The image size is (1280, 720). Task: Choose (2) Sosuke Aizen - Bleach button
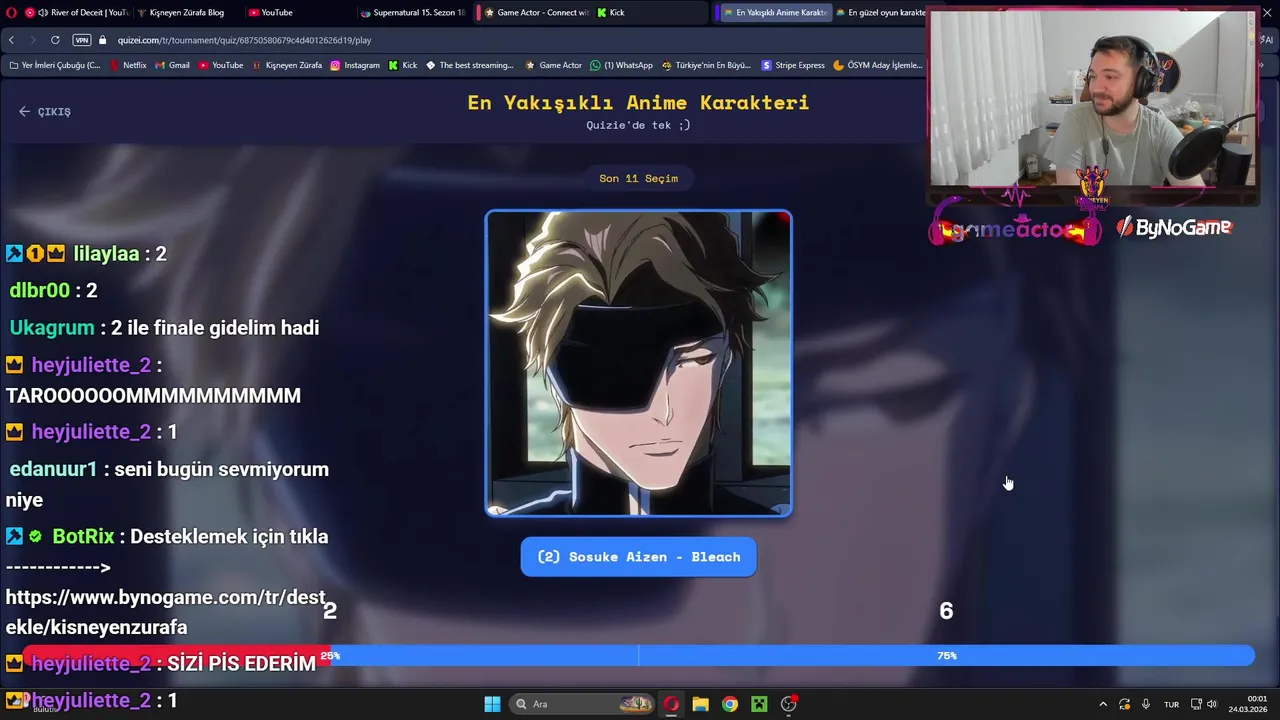(x=638, y=557)
